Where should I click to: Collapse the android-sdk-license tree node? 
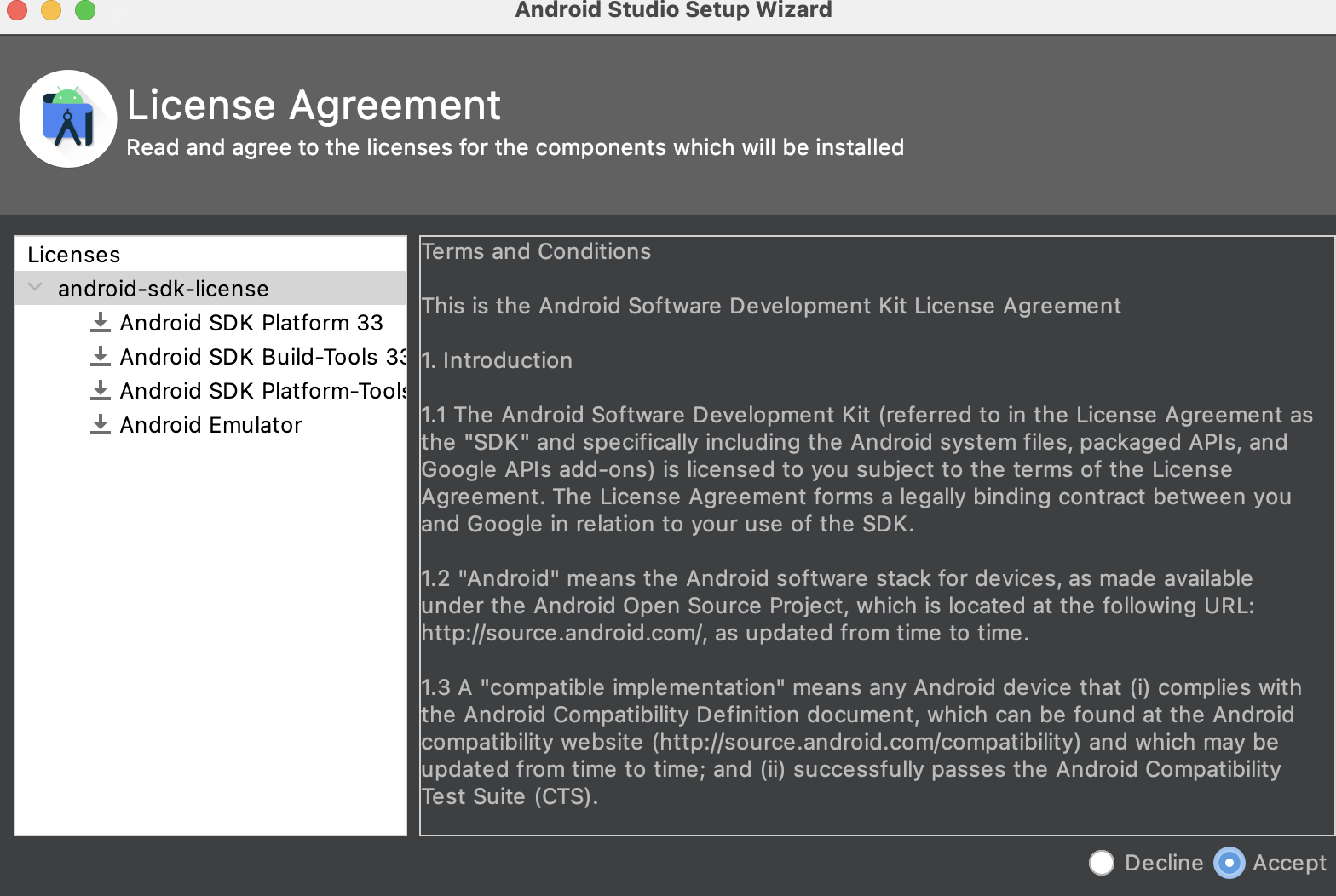(x=35, y=288)
